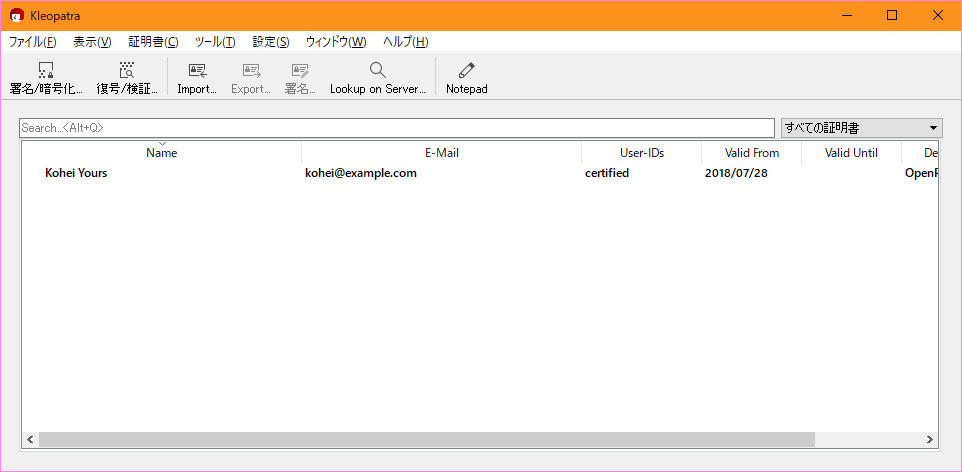
Task: Click the certified User-IDs cell
Action: tap(607, 173)
